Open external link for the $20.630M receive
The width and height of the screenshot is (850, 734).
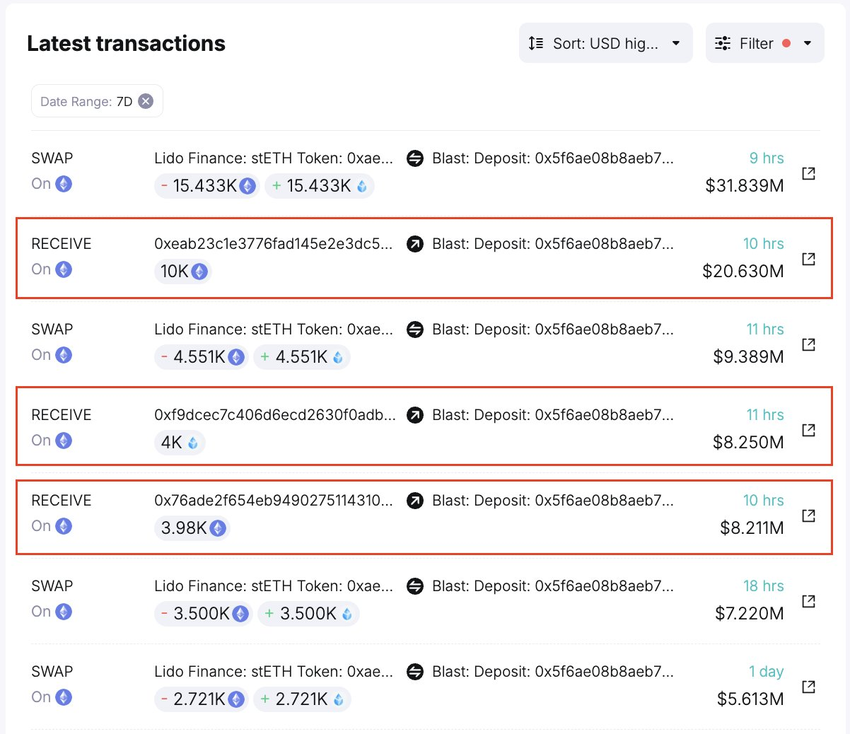click(x=809, y=259)
